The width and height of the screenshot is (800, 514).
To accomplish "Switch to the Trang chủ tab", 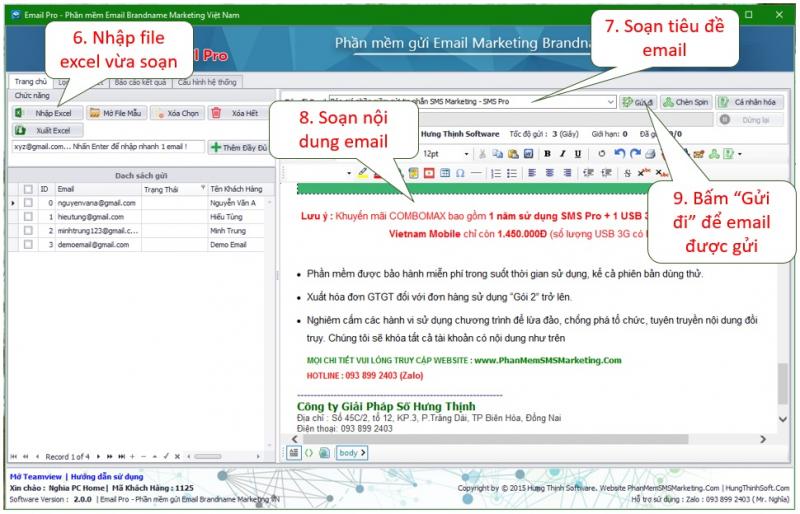I will click(30, 82).
